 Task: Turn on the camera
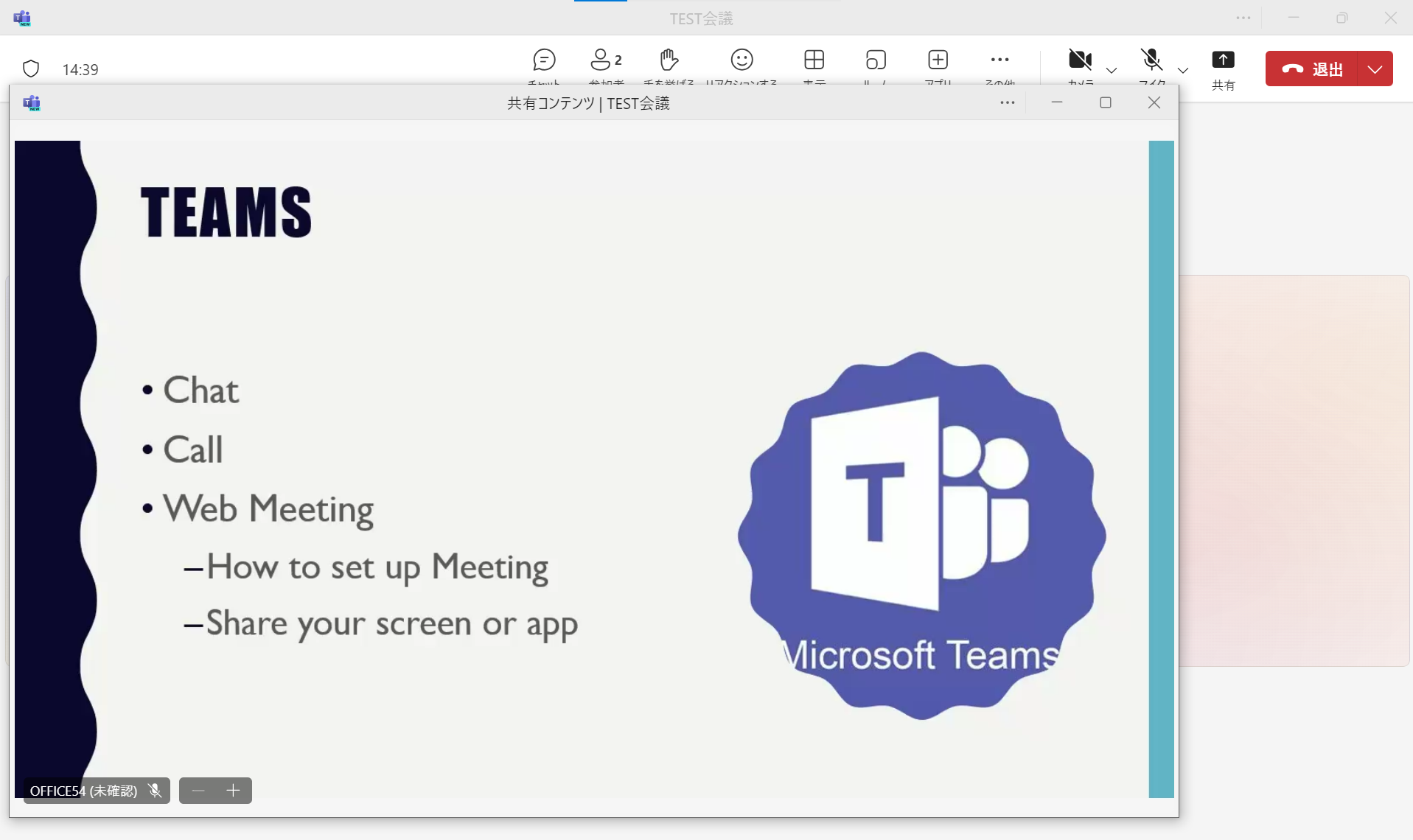click(x=1080, y=60)
